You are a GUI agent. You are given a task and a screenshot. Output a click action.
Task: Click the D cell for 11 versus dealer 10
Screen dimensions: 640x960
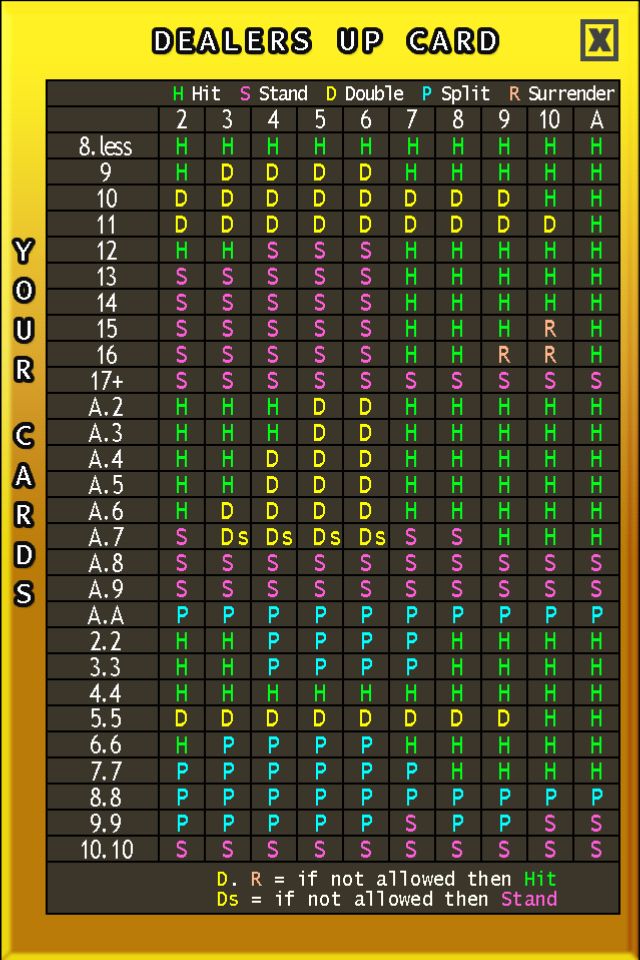[x=550, y=225]
